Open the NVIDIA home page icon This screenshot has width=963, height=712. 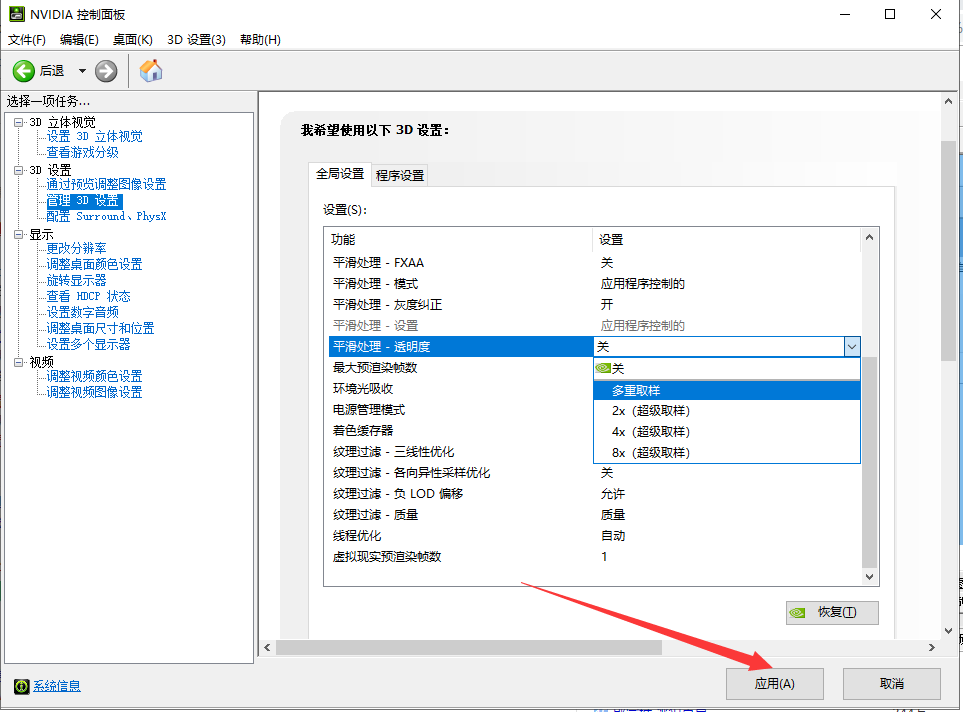(150, 71)
